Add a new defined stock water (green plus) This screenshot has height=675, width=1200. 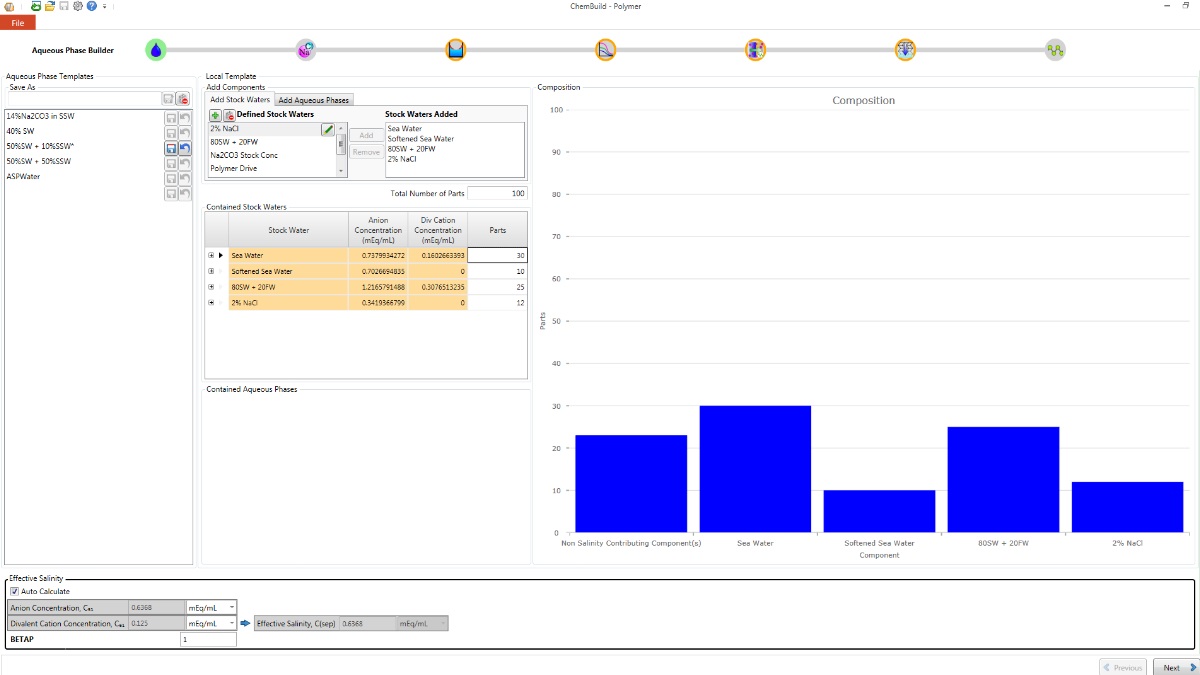click(x=215, y=115)
